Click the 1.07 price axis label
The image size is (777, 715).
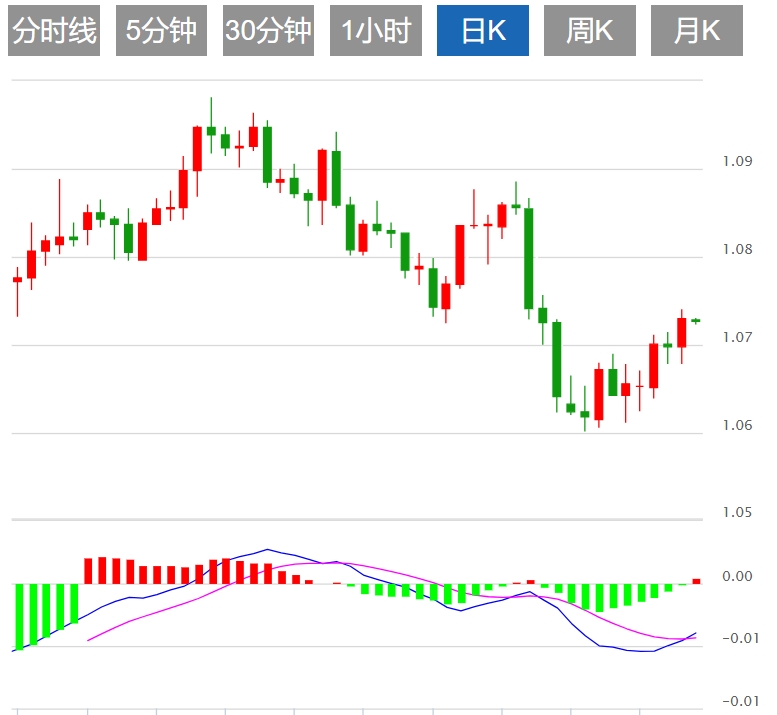pyautogui.click(x=737, y=337)
